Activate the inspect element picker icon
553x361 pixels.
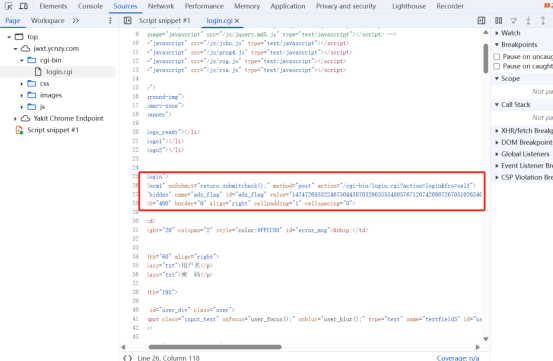pyautogui.click(x=8, y=6)
